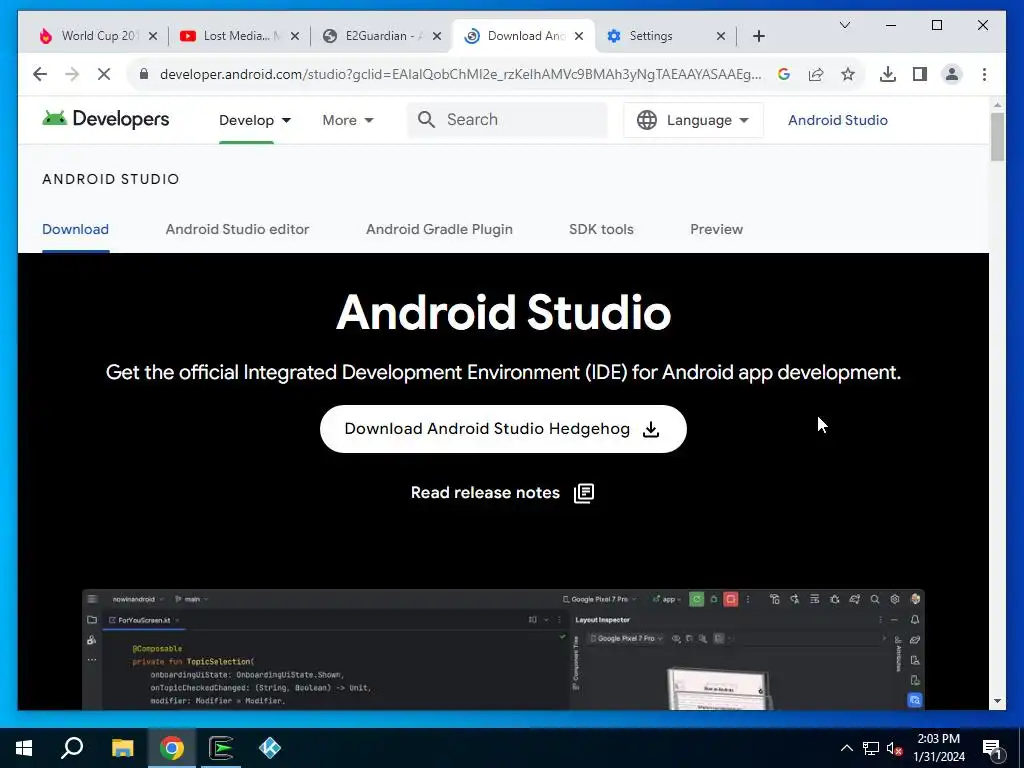View site info via the padlock icon
1024x768 pixels.
pos(144,74)
